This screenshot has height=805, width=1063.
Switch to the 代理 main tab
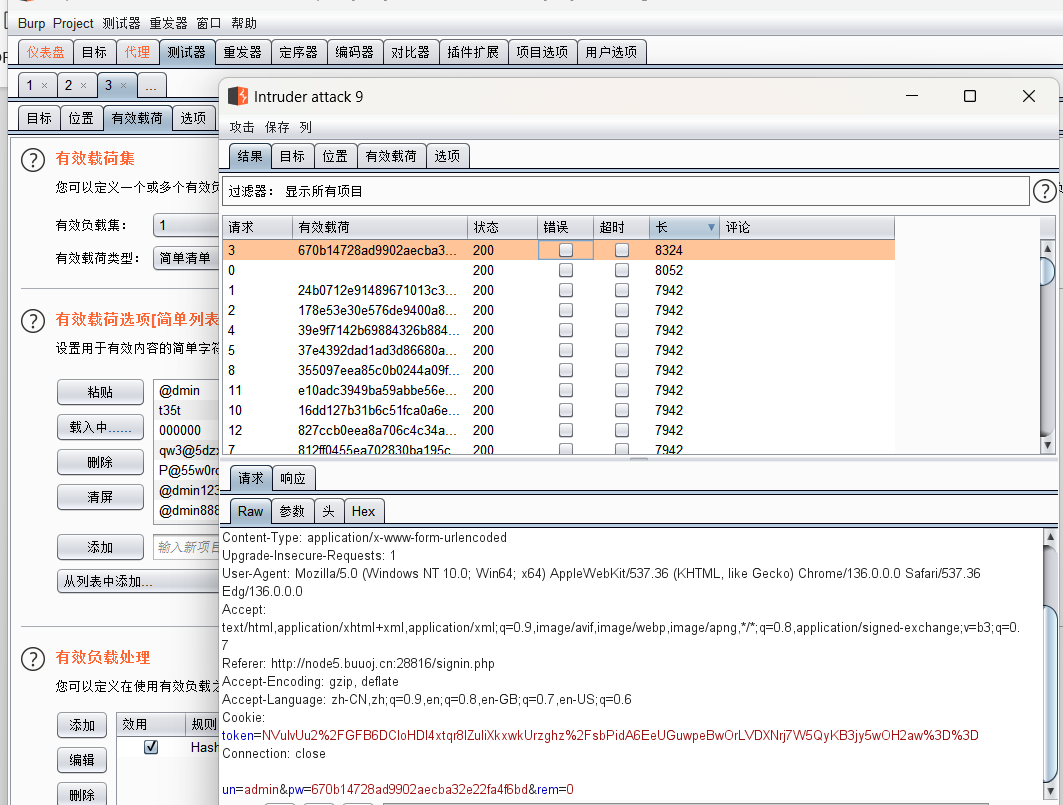pyautogui.click(x=137, y=52)
